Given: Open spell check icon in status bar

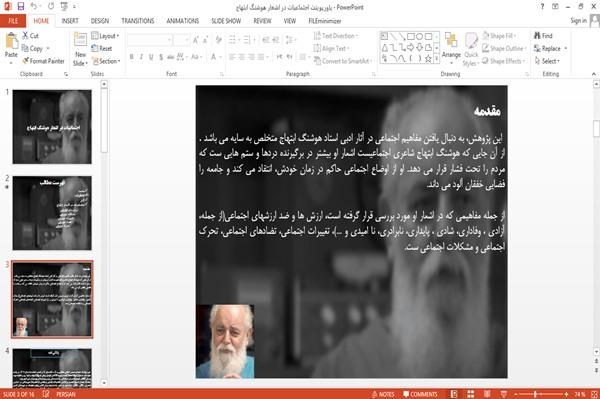Looking at the screenshot, I should pyautogui.click(x=46, y=394).
